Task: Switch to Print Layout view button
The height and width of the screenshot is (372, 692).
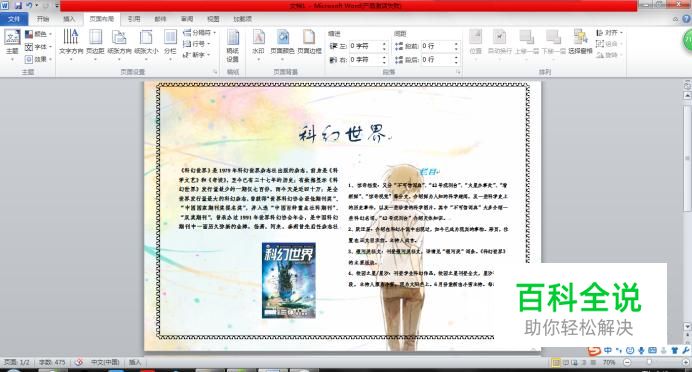Action: coord(556,363)
